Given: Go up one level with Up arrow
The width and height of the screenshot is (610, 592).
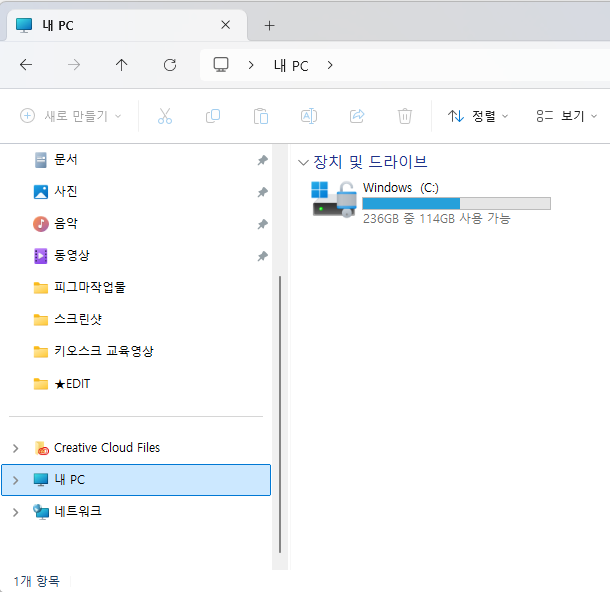Looking at the screenshot, I should (122, 65).
